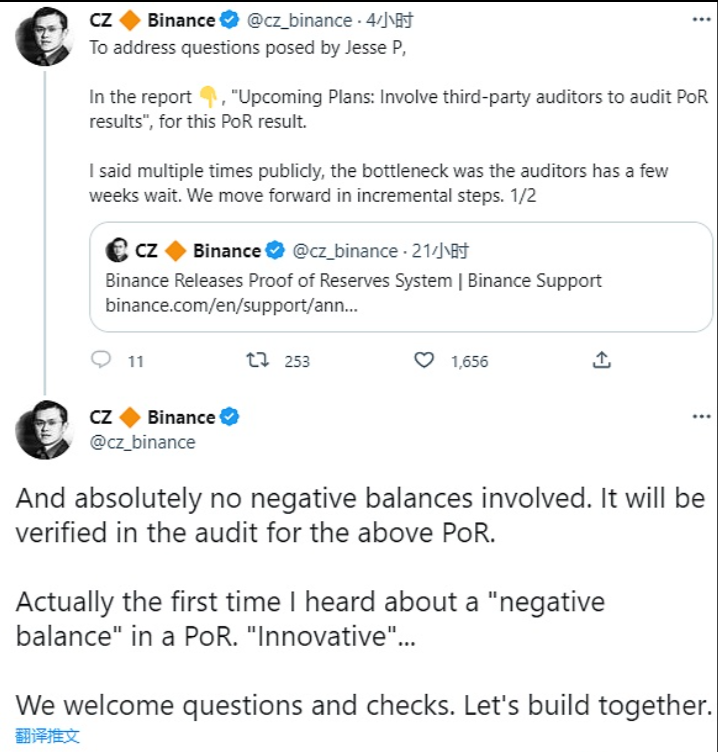Open the quoted Proof of Reserves tweet title
Viewport: 718px width, 752px height.
coord(353,280)
